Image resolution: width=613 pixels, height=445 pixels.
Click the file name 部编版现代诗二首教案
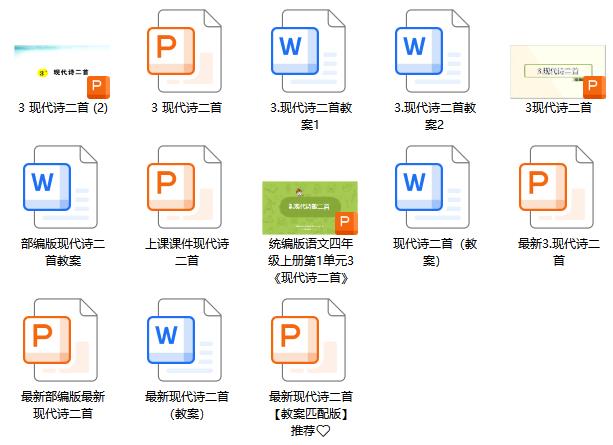pyautogui.click(x=62, y=252)
